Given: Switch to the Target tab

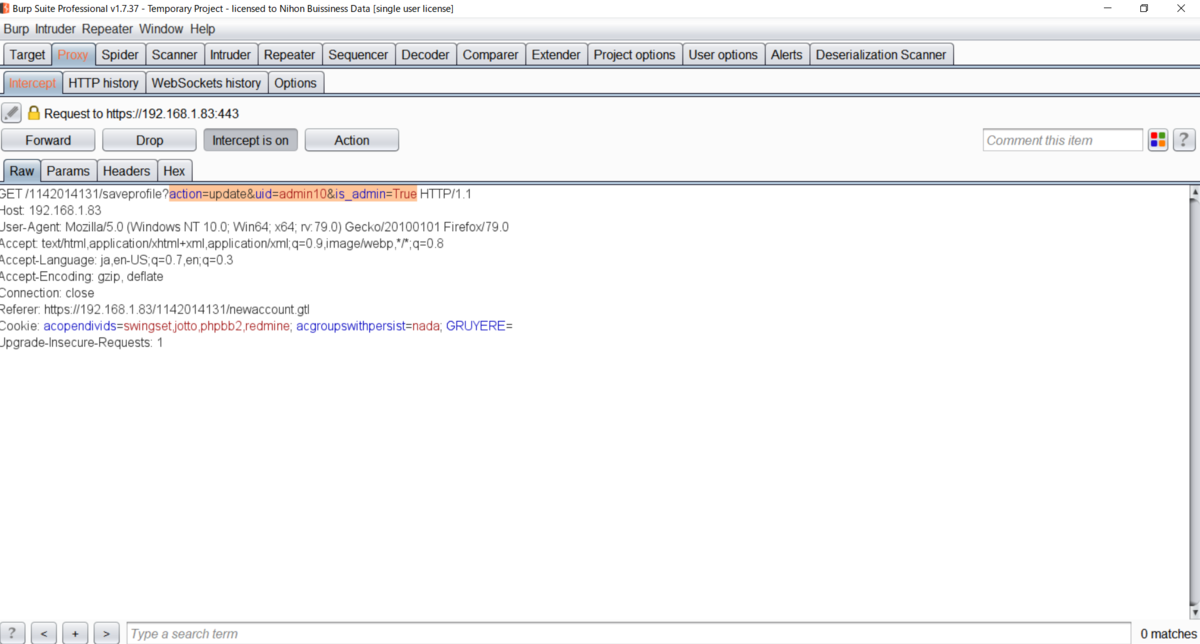Looking at the screenshot, I should (x=28, y=54).
